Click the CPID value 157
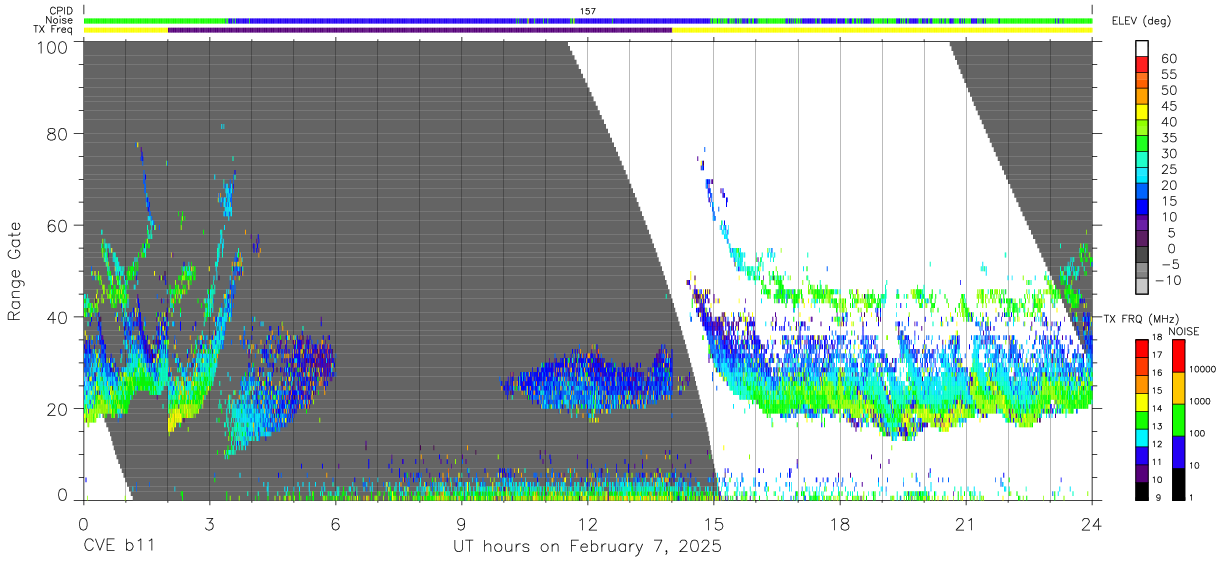Image resolution: width=1228 pixels, height=567 pixels. (x=588, y=11)
